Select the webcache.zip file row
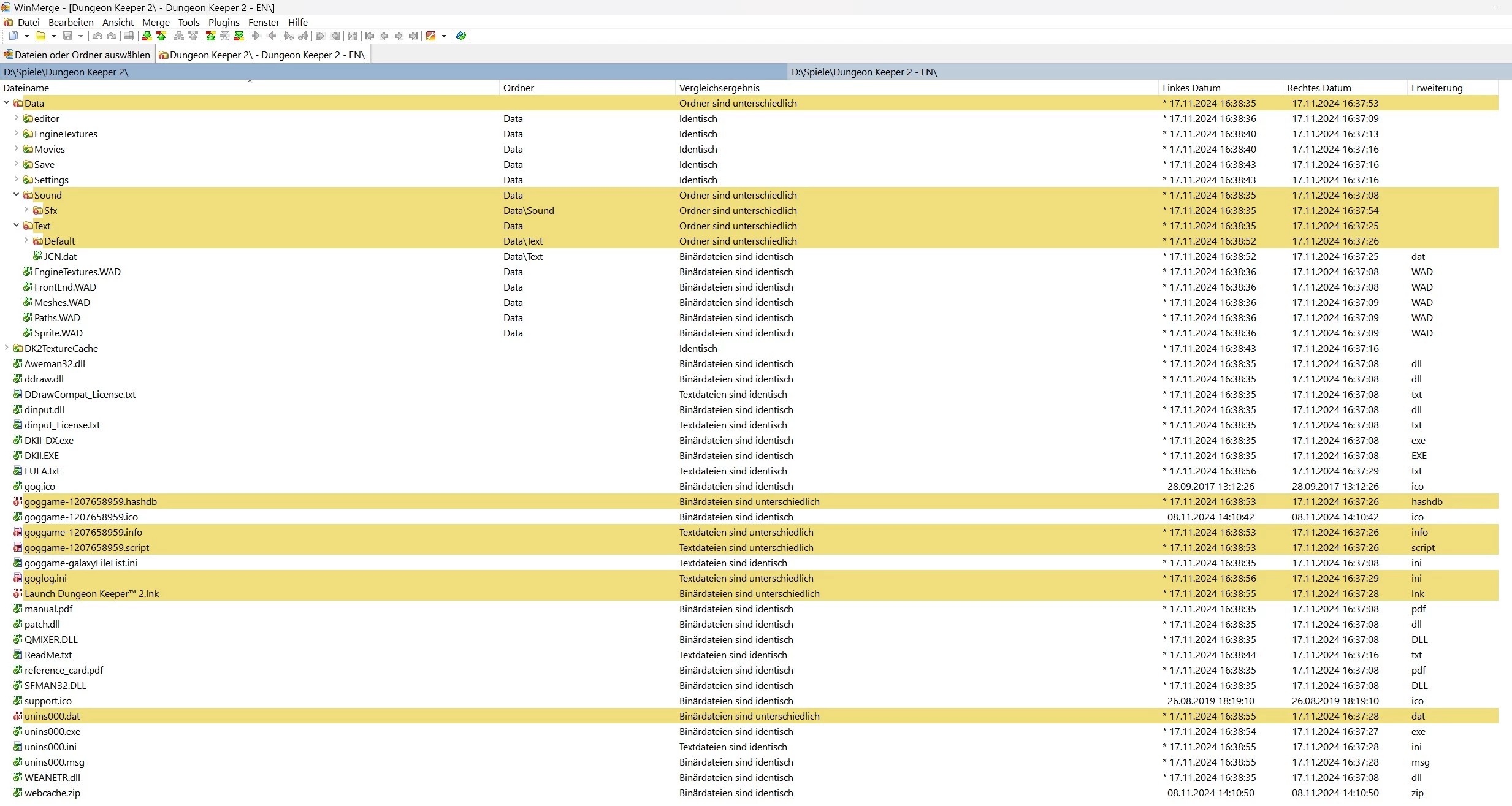The height and width of the screenshot is (806, 1512). coord(749,793)
